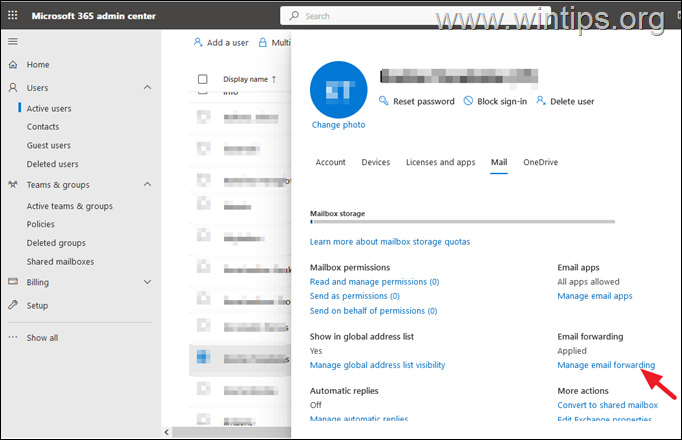Expand the Billing navigation section
The width and height of the screenshot is (682, 440).
click(147, 282)
